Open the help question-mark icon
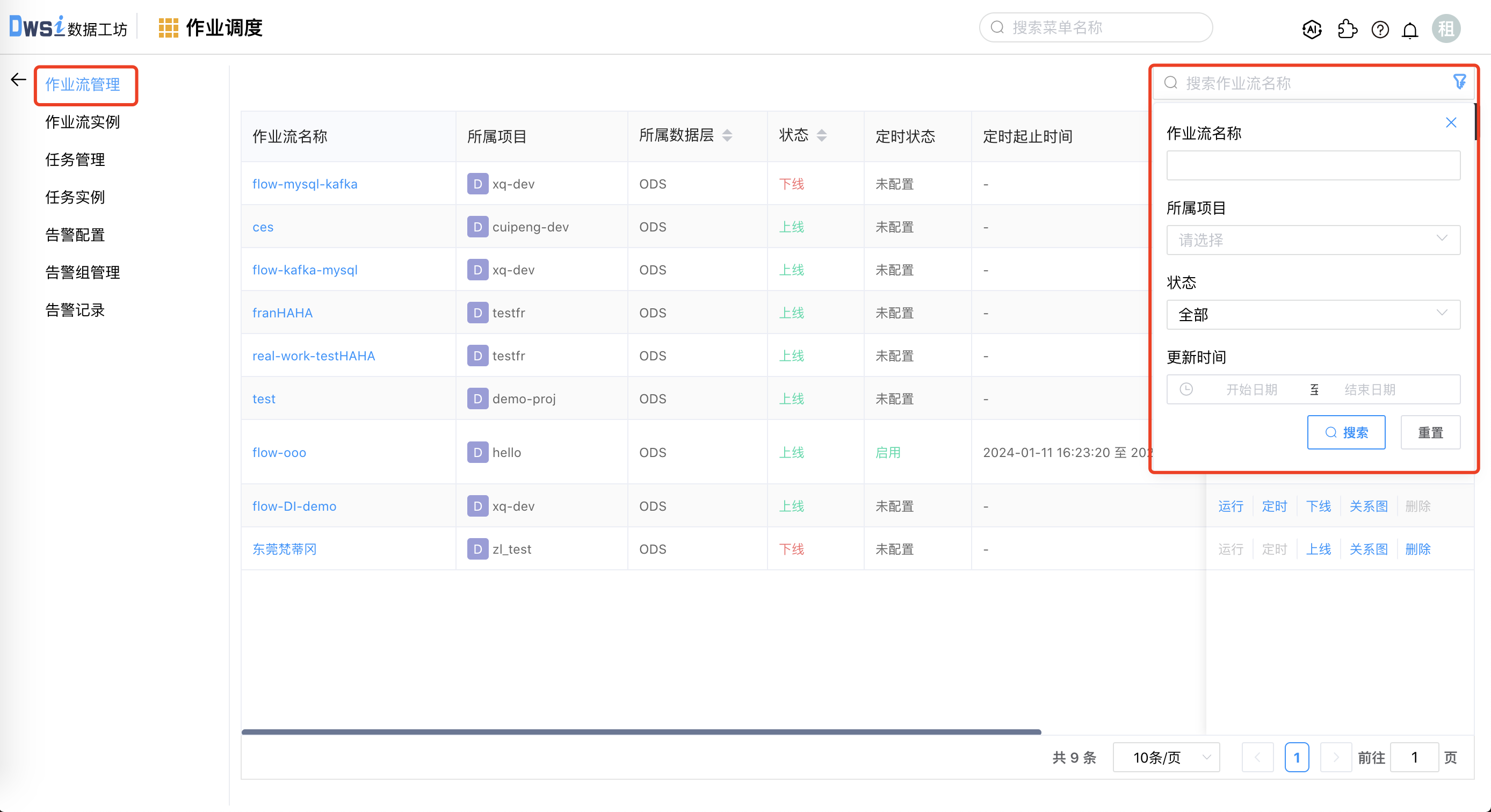Screen dimensions: 1491x812 click(x=1380, y=30)
